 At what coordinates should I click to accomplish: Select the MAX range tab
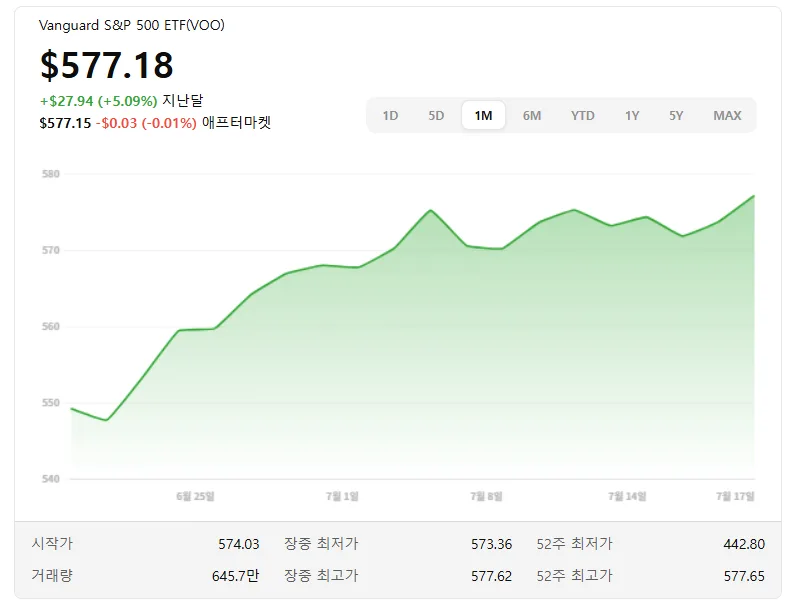pyautogui.click(x=727, y=116)
